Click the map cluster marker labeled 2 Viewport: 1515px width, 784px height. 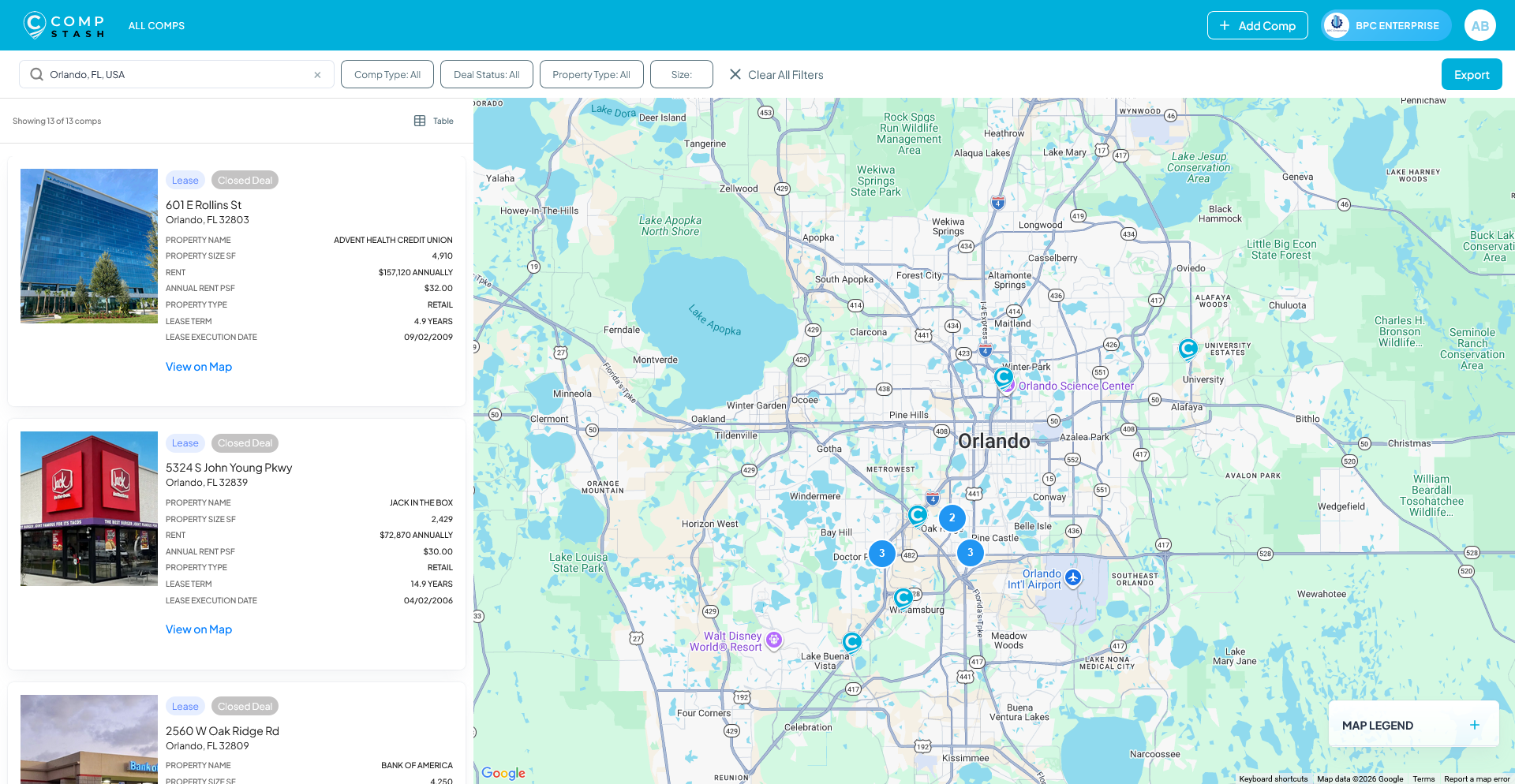tap(952, 518)
